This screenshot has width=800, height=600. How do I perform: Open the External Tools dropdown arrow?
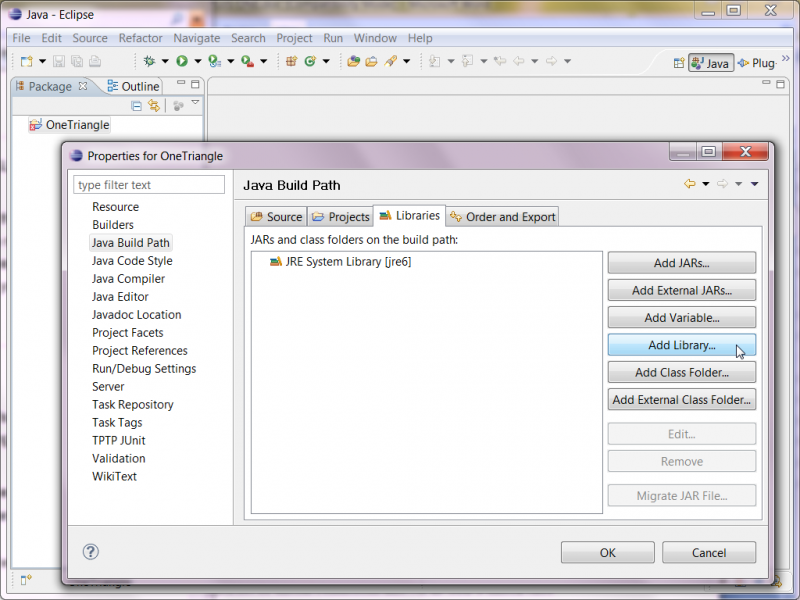tap(263, 61)
